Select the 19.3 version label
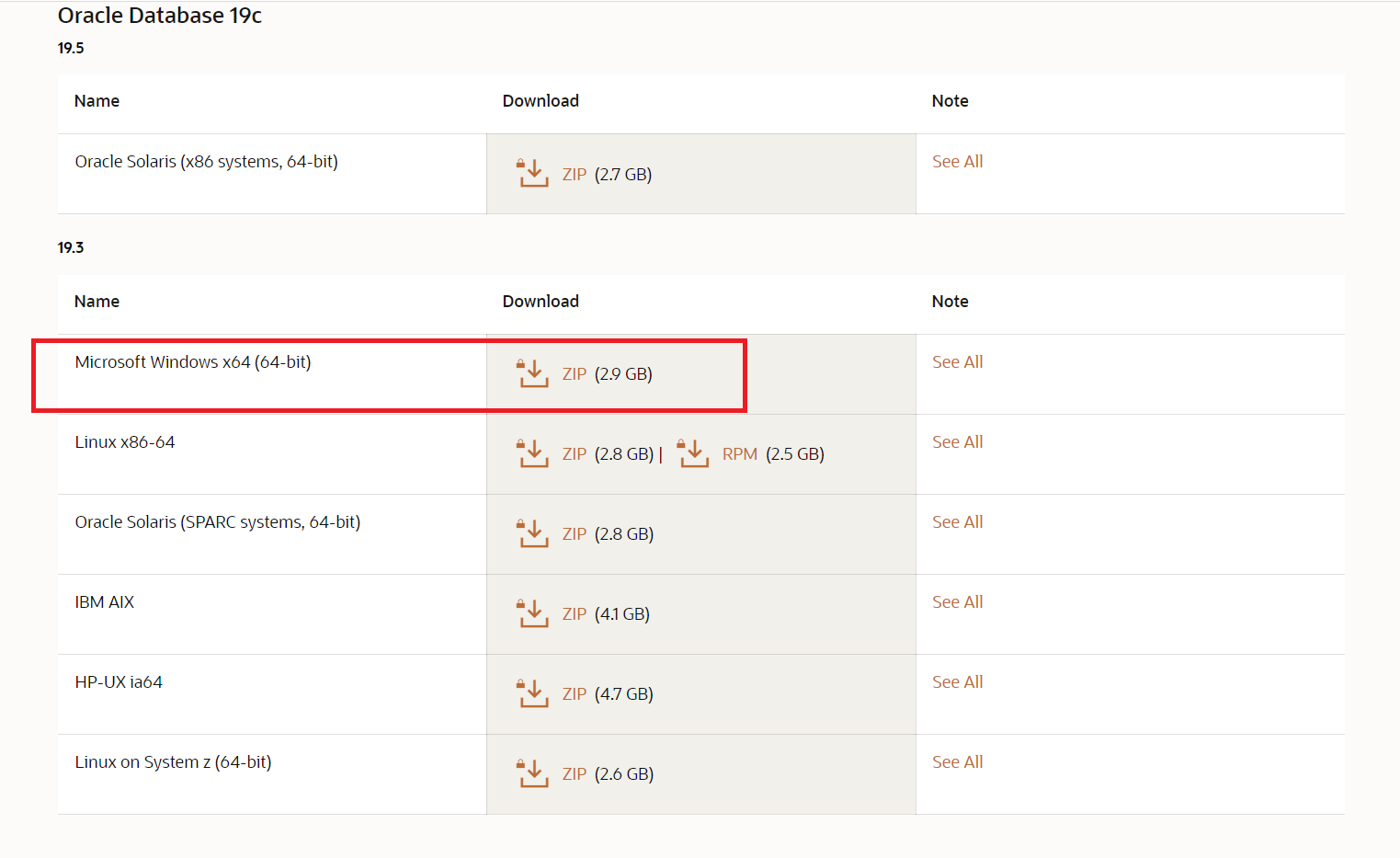 71,247
